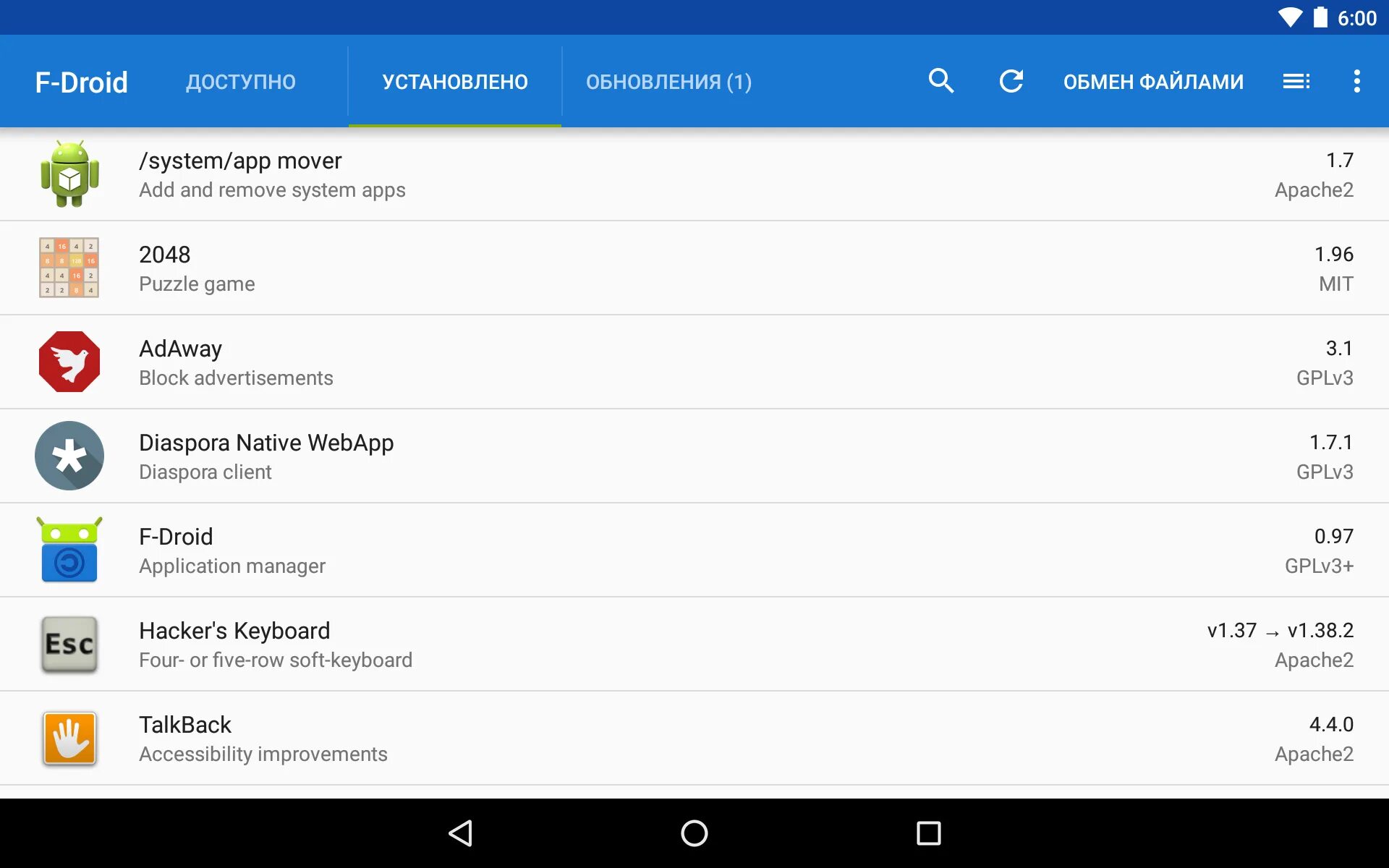
Task: Tap the 2048 game tile icon
Action: click(69, 268)
